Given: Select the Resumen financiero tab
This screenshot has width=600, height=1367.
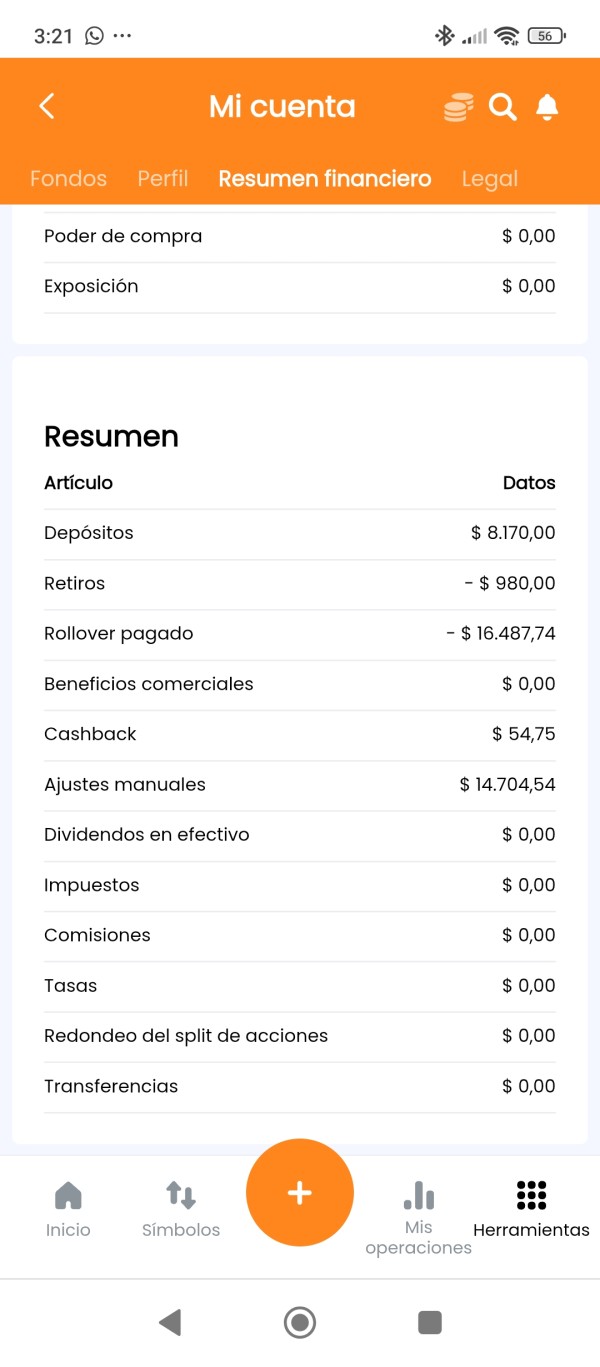Looking at the screenshot, I should pyautogui.click(x=325, y=179).
